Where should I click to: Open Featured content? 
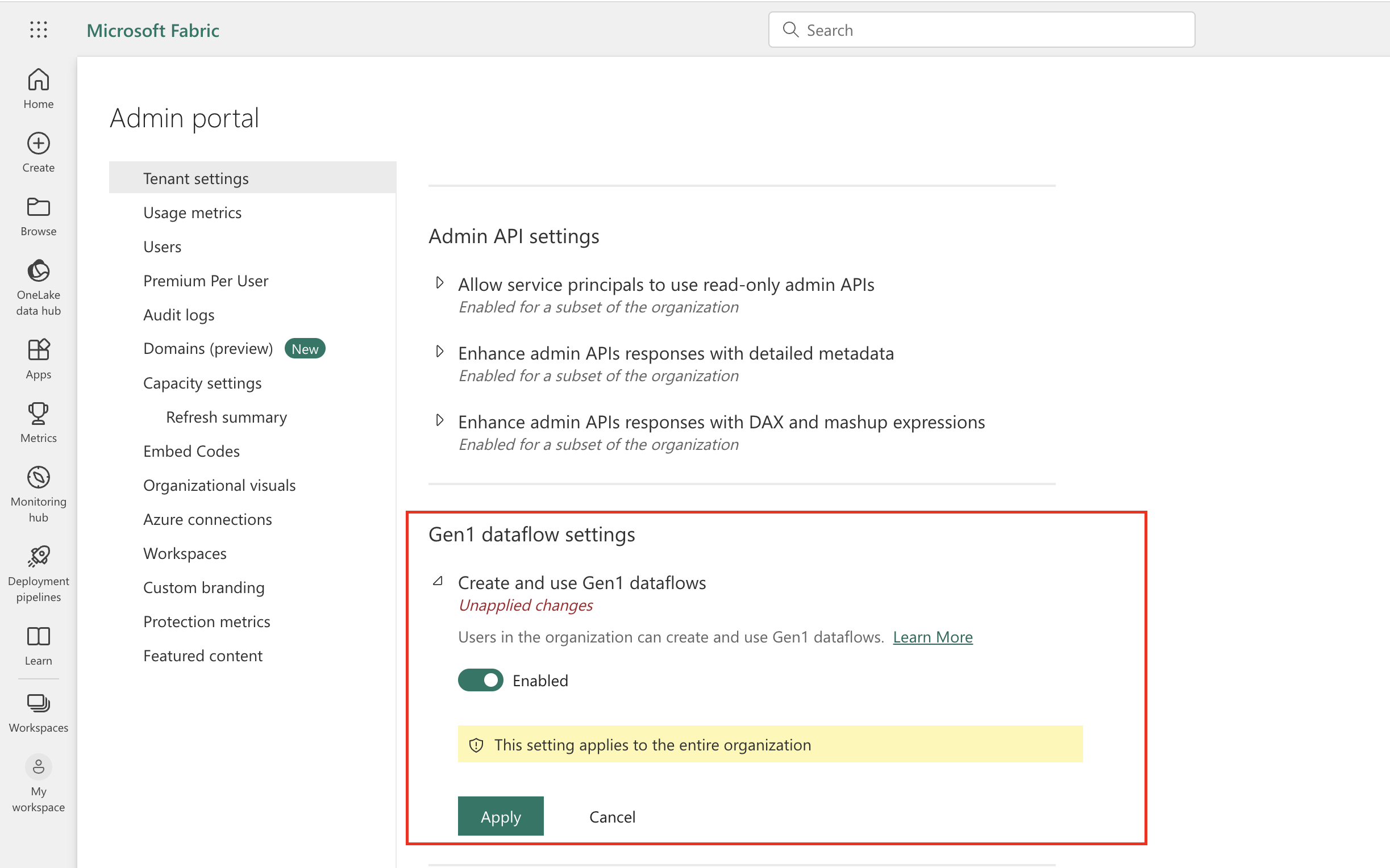pyautogui.click(x=203, y=656)
